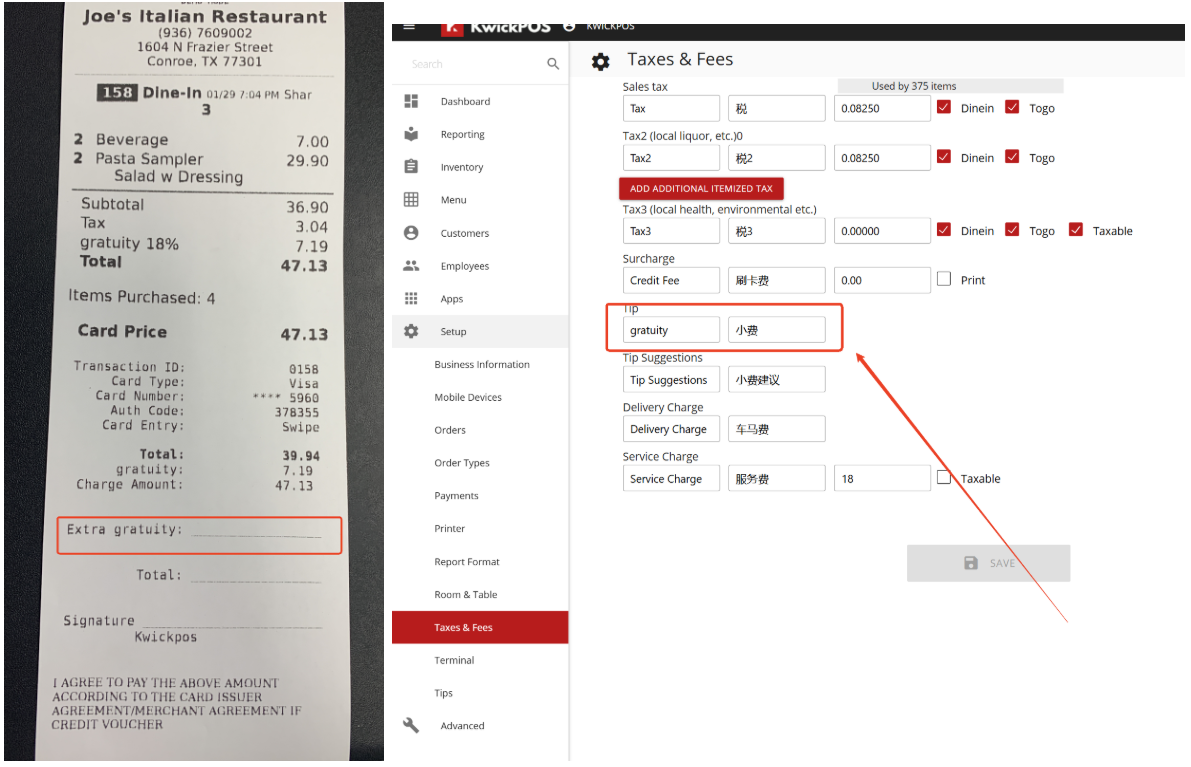The width and height of the screenshot is (1191, 767).
Task: Click the Menu table icon
Action: (411, 199)
